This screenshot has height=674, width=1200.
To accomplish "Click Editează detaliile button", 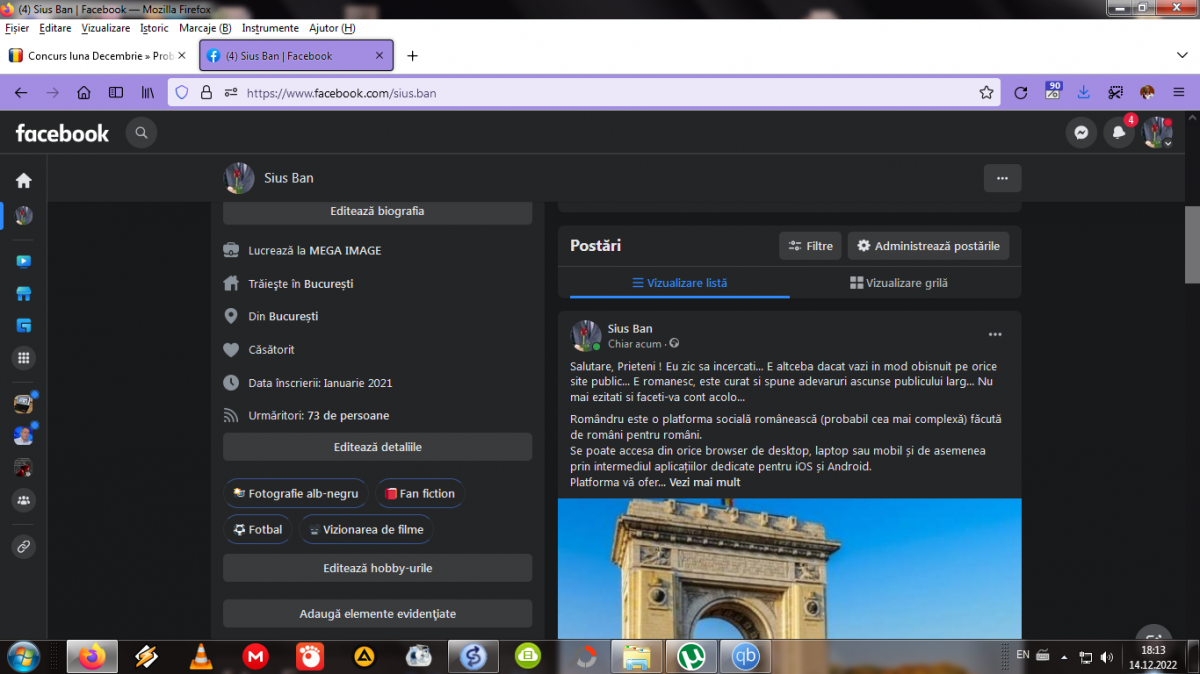I will coord(377,447).
